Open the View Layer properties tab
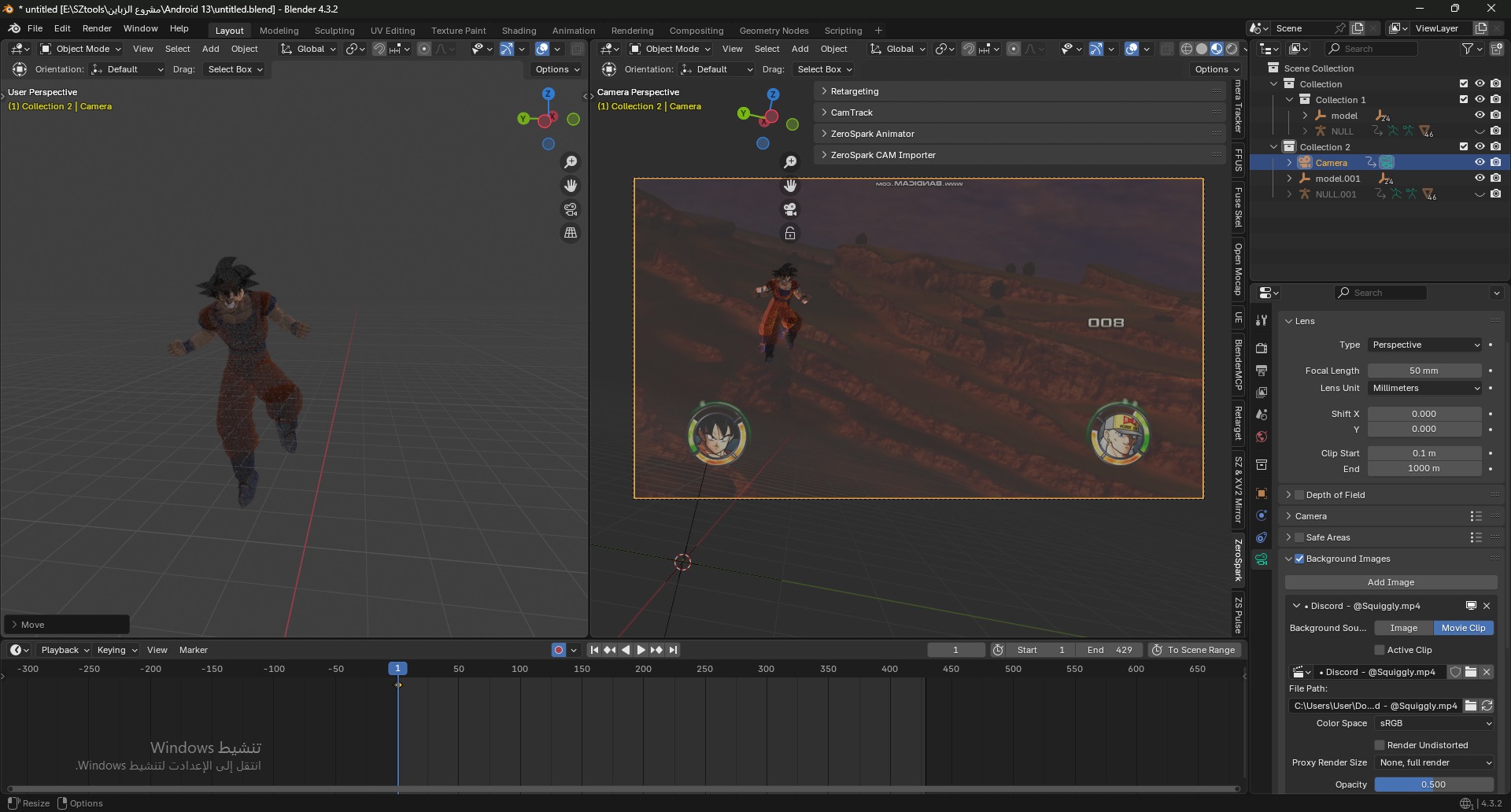Screen dimensions: 1511x812 1262,392
